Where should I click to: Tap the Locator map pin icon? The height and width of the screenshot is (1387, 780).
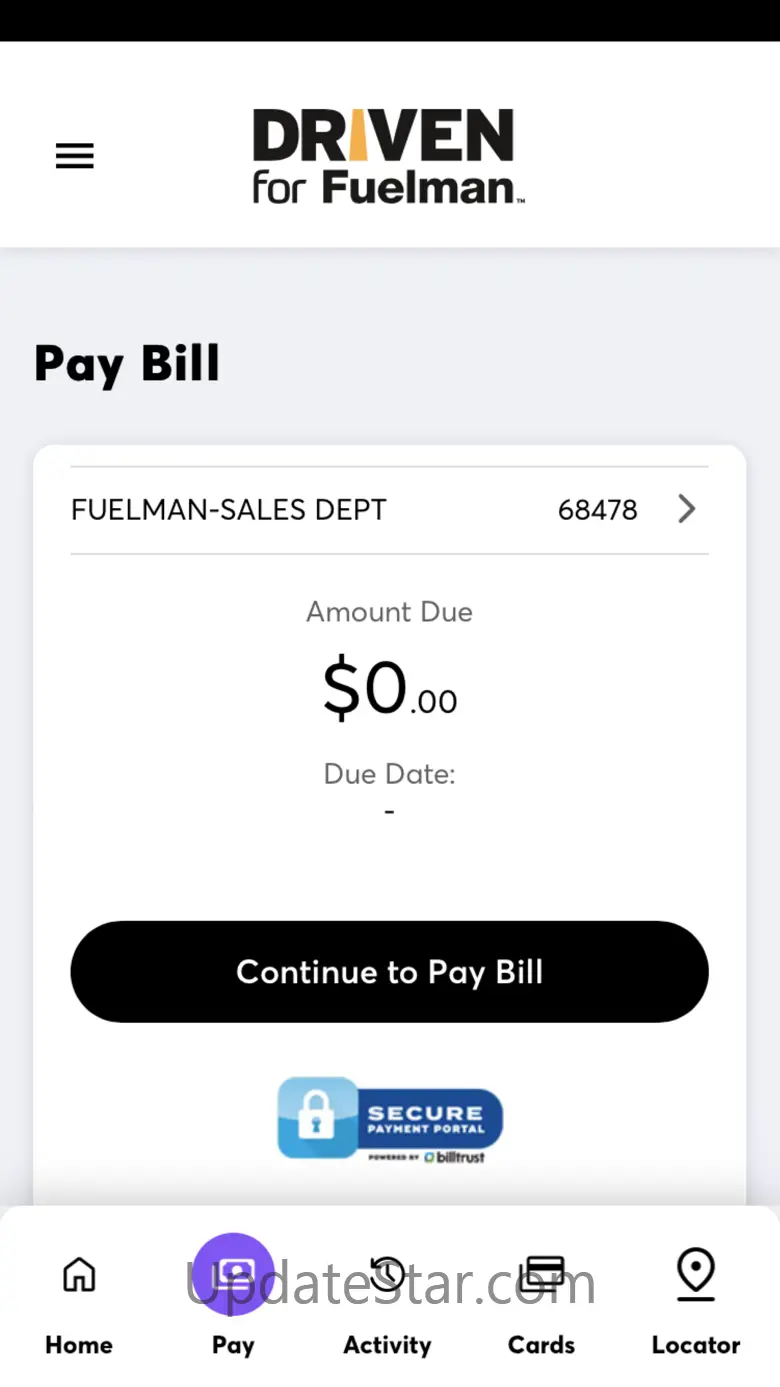click(x=696, y=1274)
